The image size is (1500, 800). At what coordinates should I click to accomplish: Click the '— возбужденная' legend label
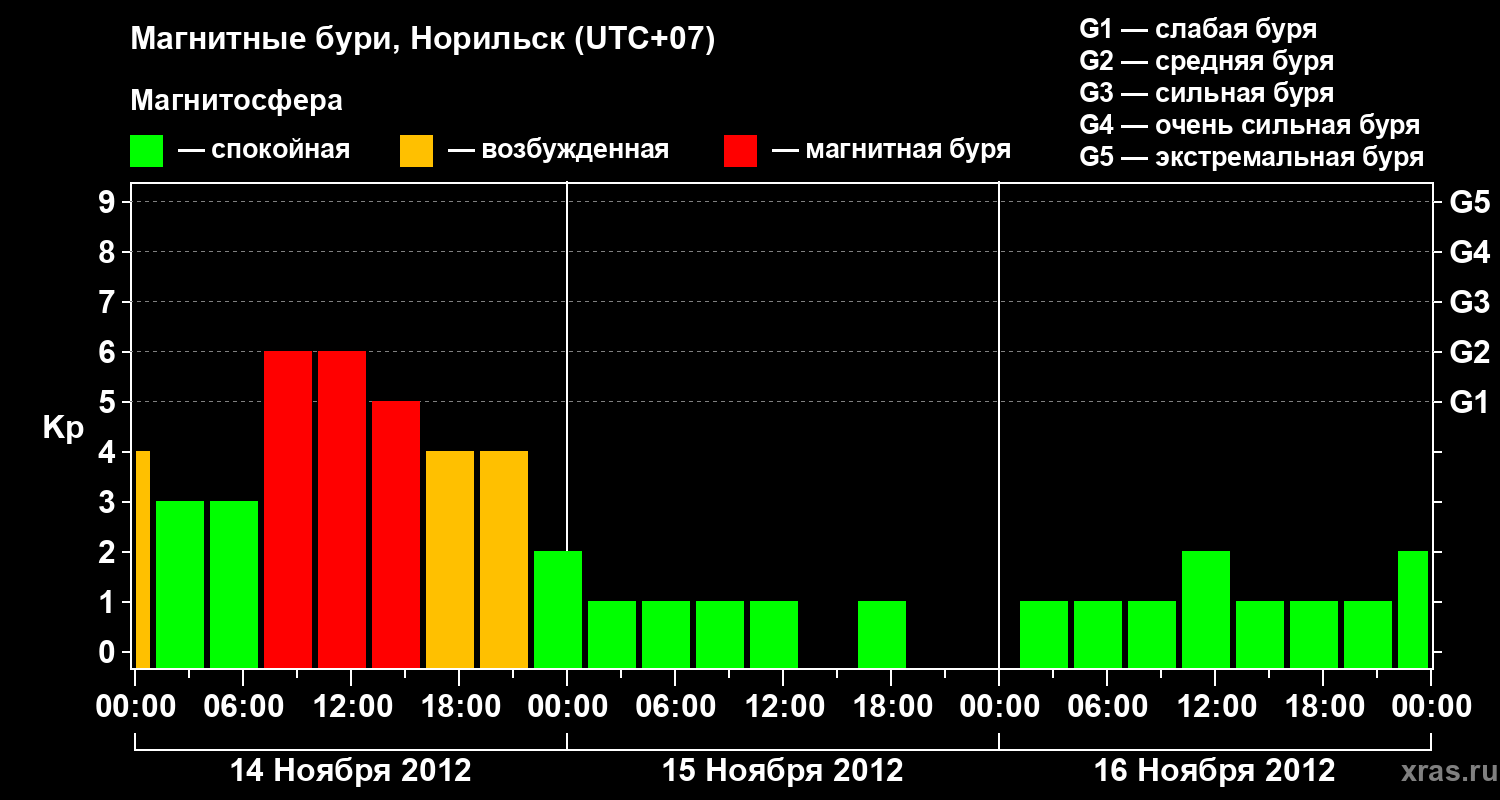[558, 151]
